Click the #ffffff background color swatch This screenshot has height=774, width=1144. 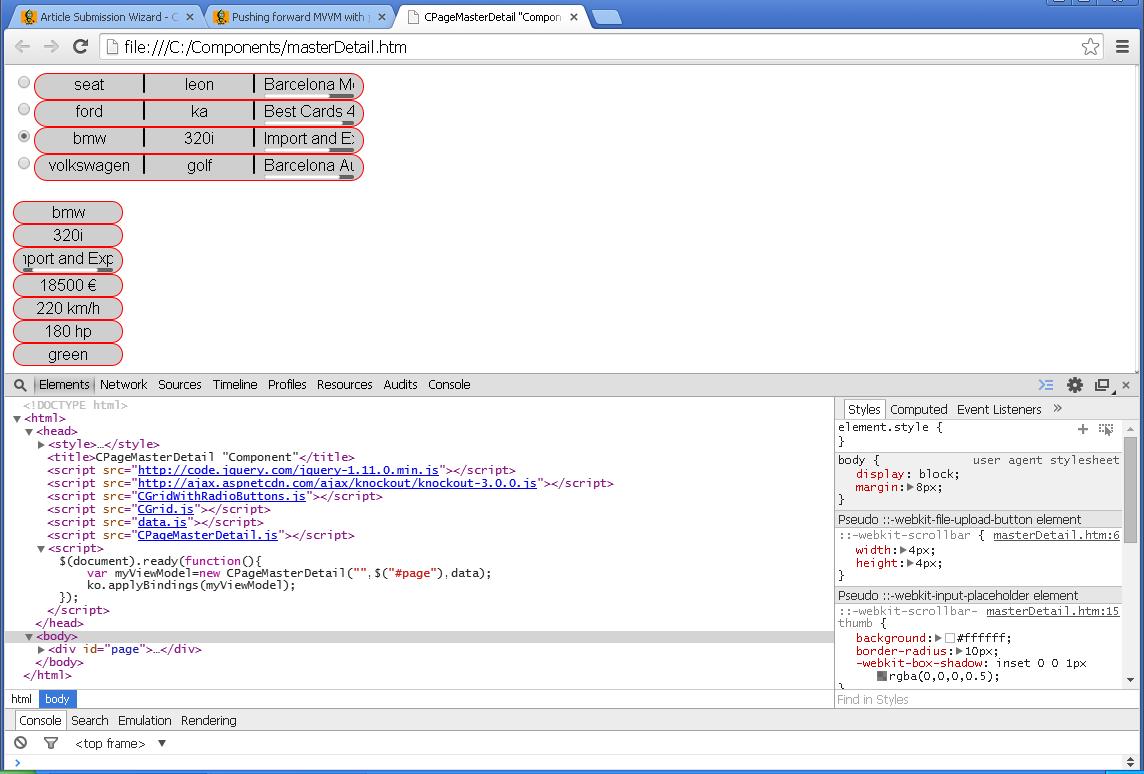[949, 638]
